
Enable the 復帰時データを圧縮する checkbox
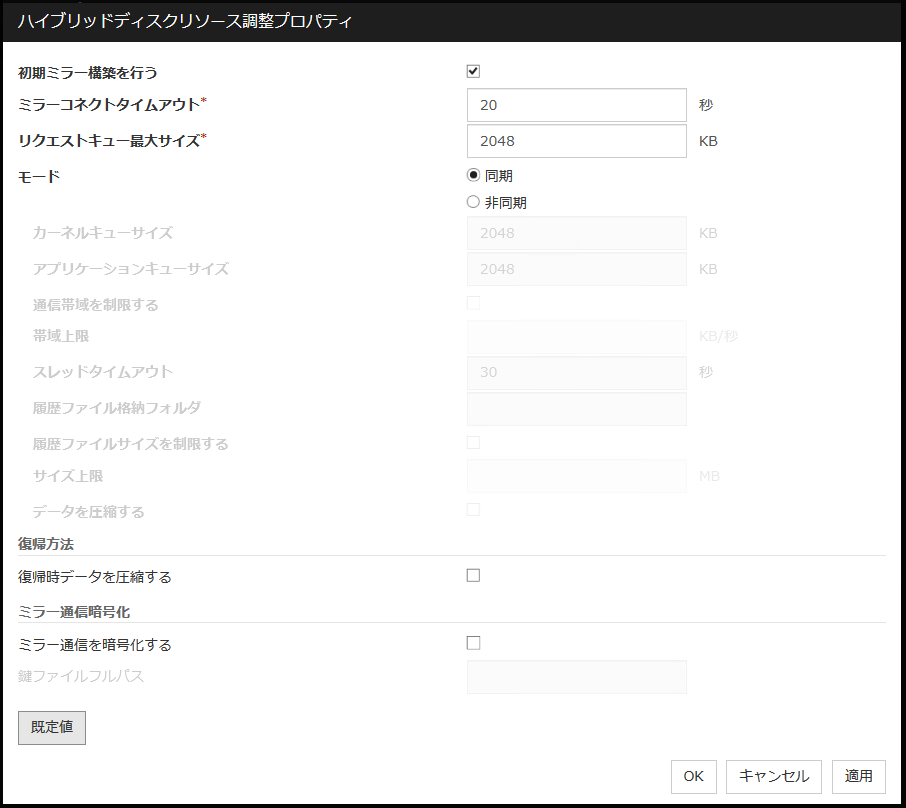(x=473, y=575)
